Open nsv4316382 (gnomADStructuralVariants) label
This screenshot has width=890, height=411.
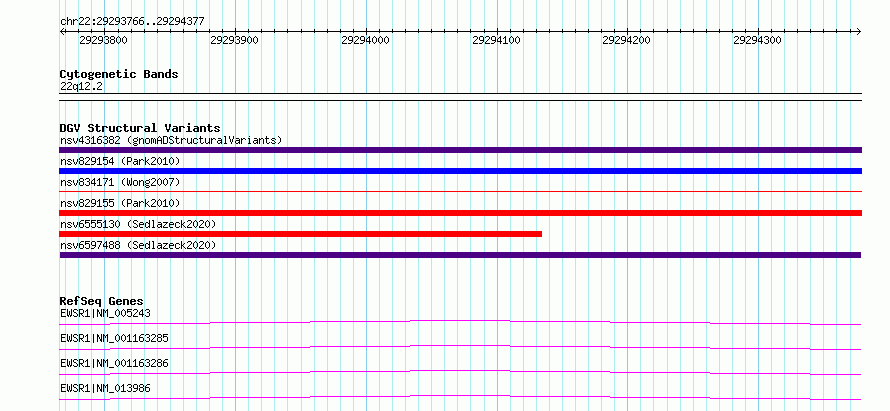pos(171,140)
